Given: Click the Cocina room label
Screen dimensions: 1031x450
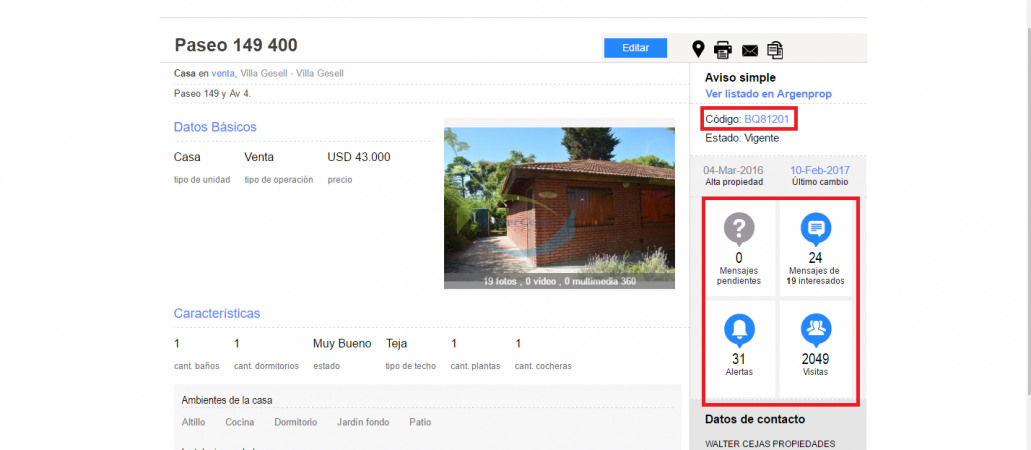Looking at the screenshot, I should [x=239, y=422].
